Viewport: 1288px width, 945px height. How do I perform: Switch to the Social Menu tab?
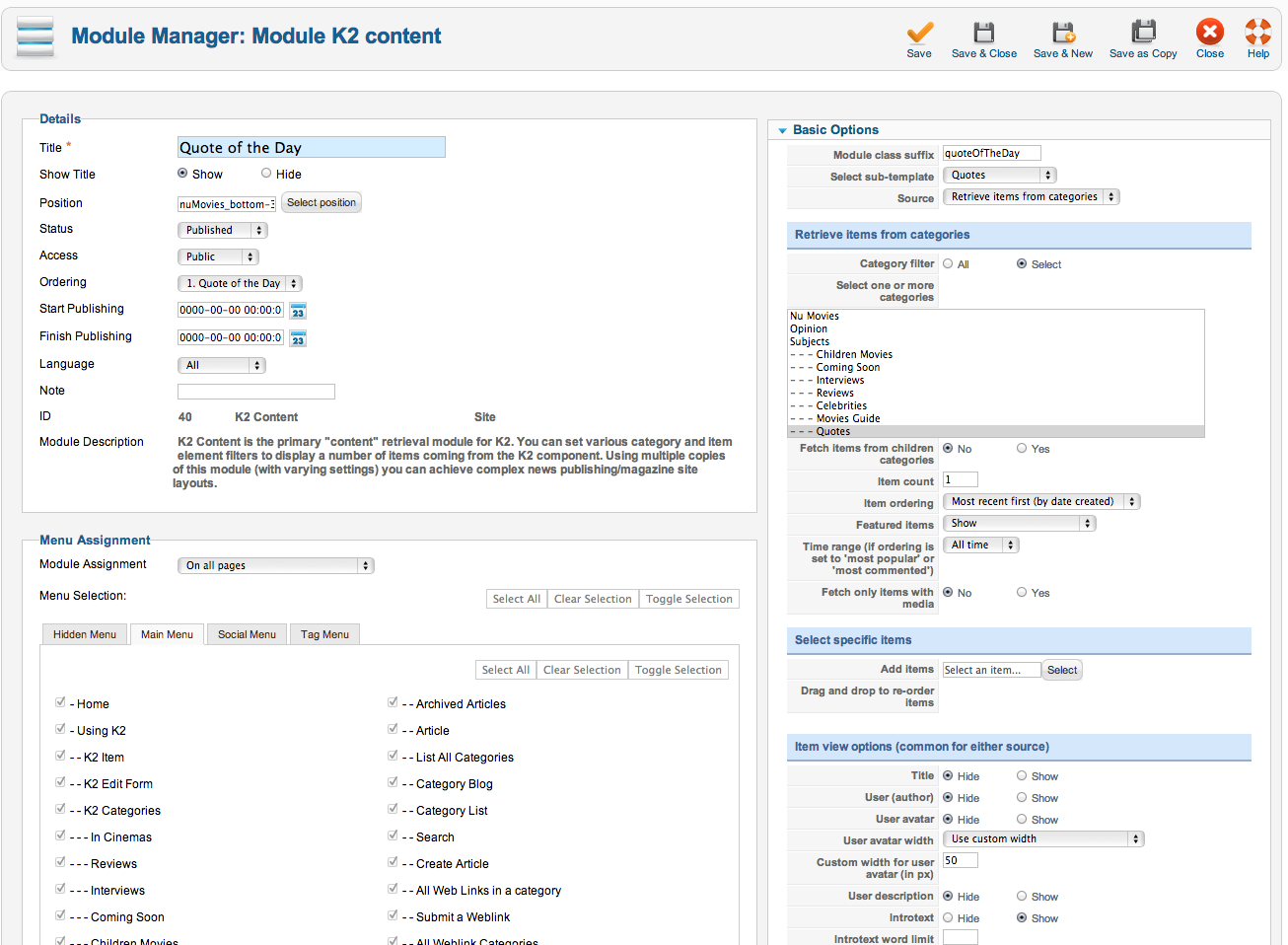(247, 634)
